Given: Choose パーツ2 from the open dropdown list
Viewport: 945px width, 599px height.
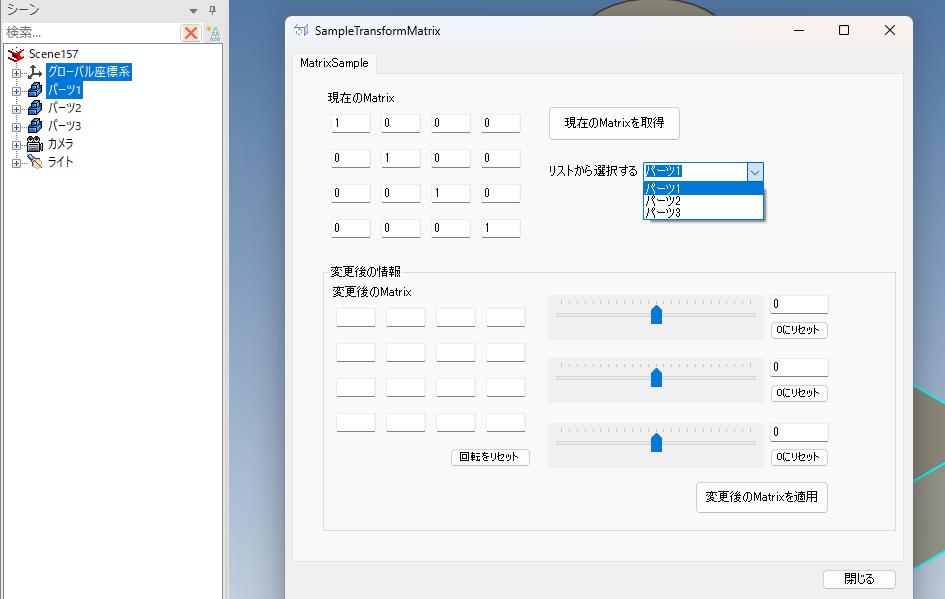Looking at the screenshot, I should (x=663, y=201).
